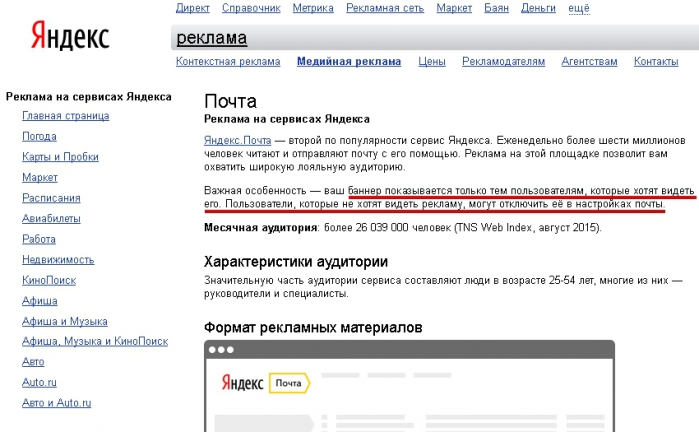Open the Баян link
Viewport: 699px width, 432px height.
click(x=496, y=8)
